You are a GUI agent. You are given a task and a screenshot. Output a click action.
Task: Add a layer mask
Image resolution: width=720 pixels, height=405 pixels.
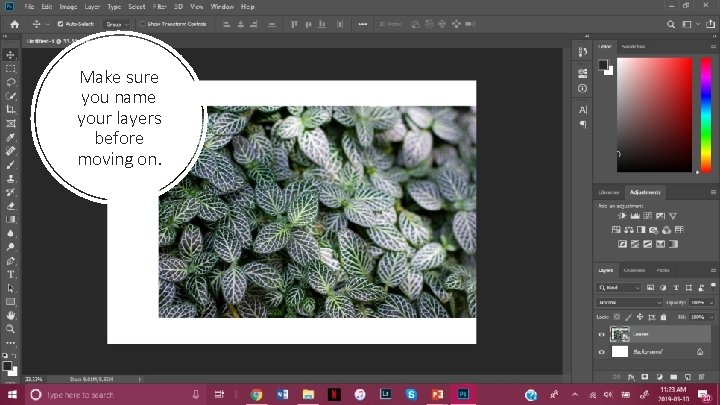click(x=645, y=377)
